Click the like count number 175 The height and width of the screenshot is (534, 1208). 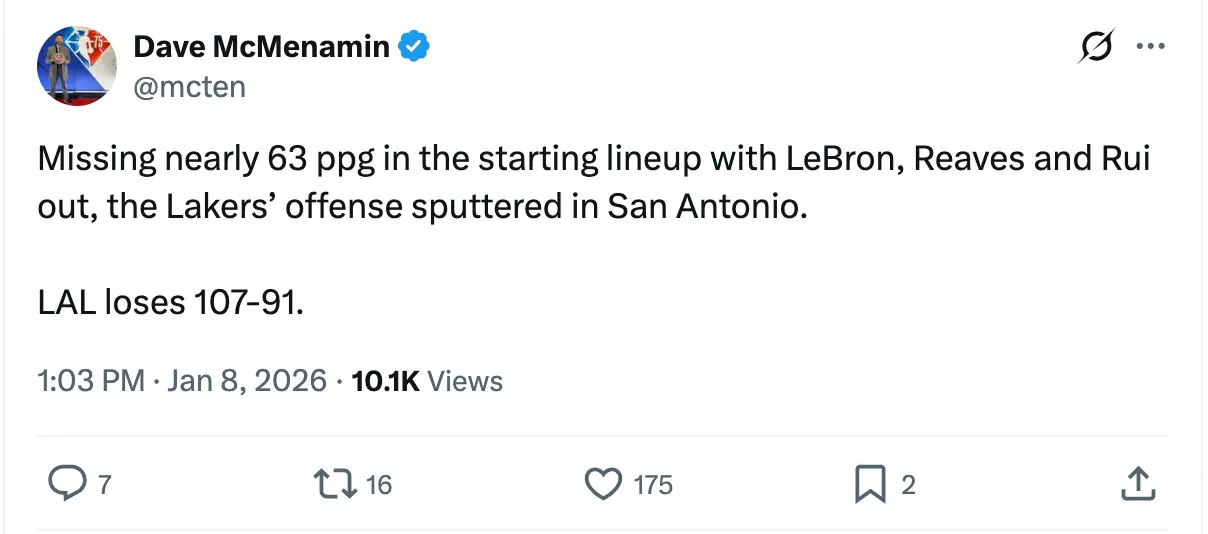pyautogui.click(x=653, y=486)
